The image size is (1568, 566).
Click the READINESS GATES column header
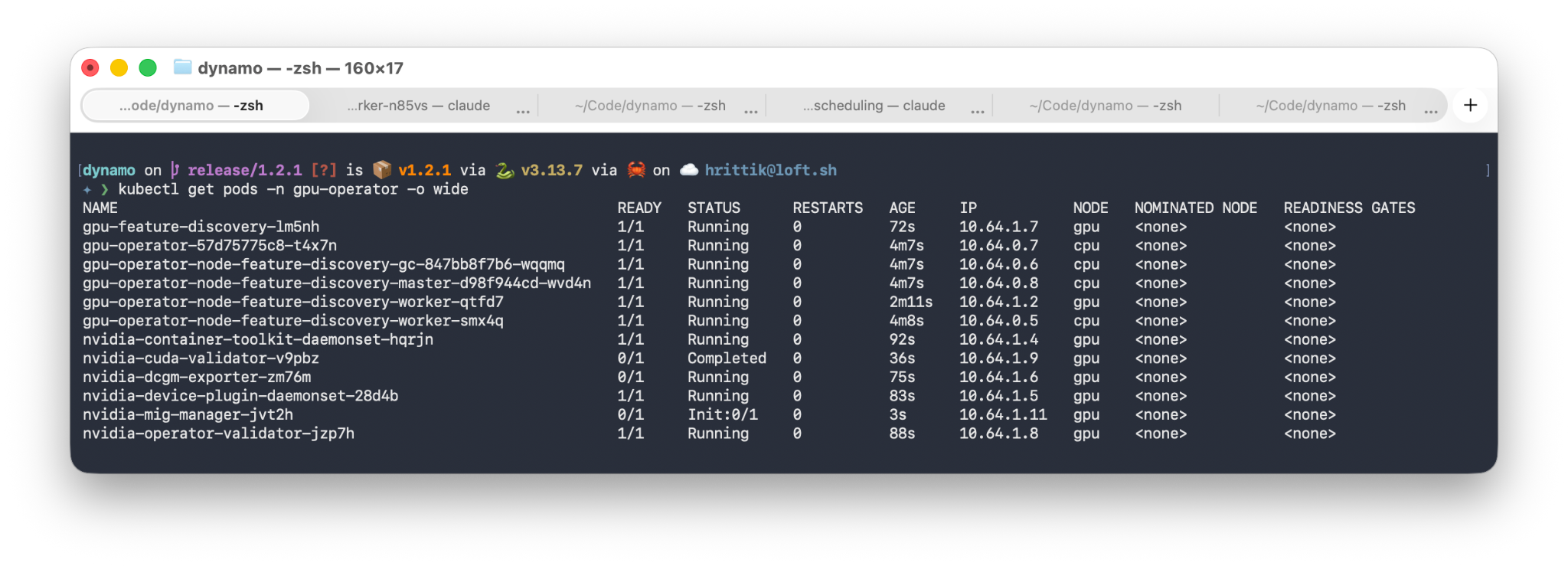click(x=1349, y=208)
